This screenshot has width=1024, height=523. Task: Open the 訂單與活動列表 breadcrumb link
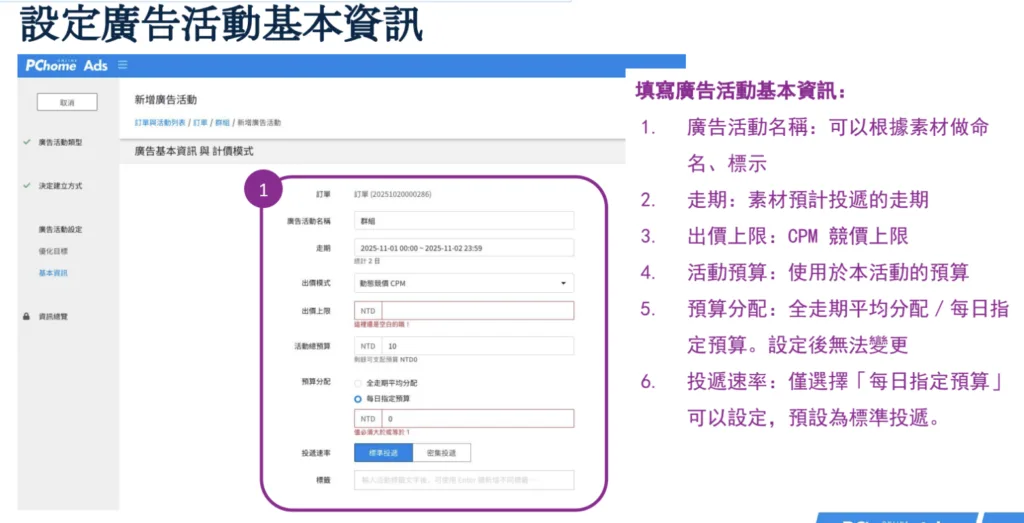(x=160, y=122)
